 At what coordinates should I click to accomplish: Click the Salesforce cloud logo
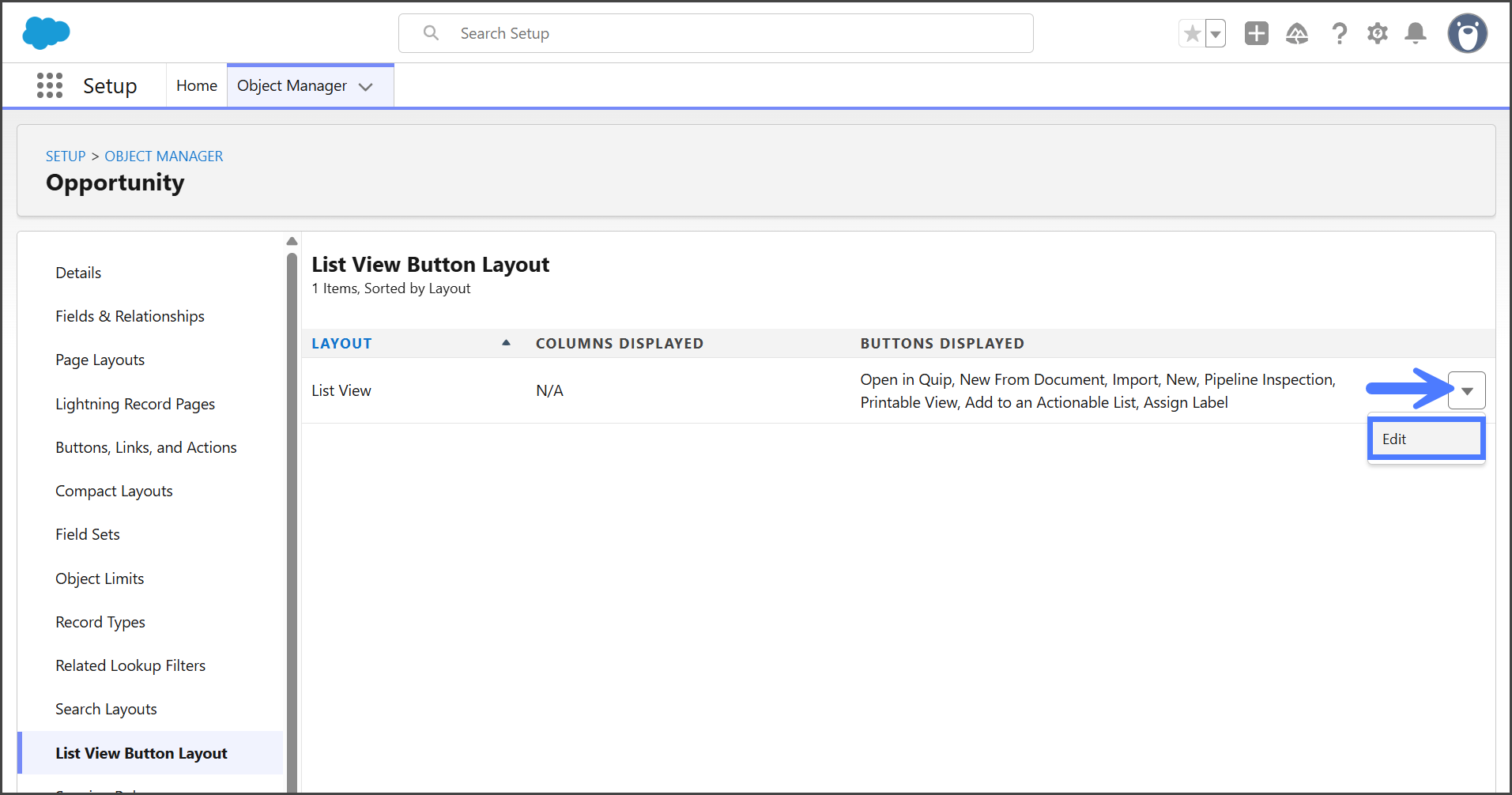point(46,33)
